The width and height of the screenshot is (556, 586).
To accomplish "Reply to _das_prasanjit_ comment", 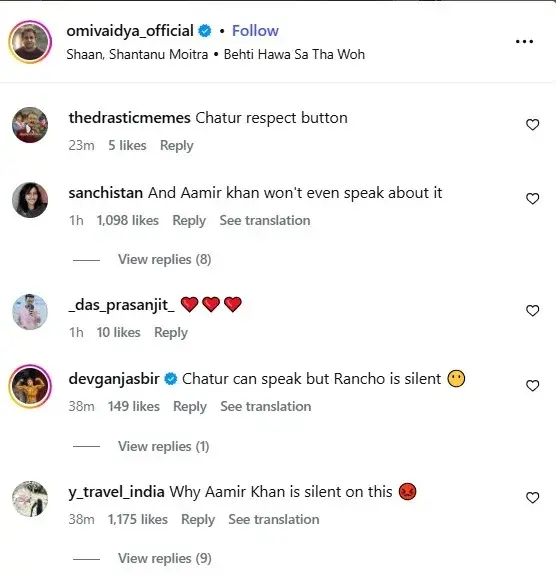I will pyautogui.click(x=171, y=332).
